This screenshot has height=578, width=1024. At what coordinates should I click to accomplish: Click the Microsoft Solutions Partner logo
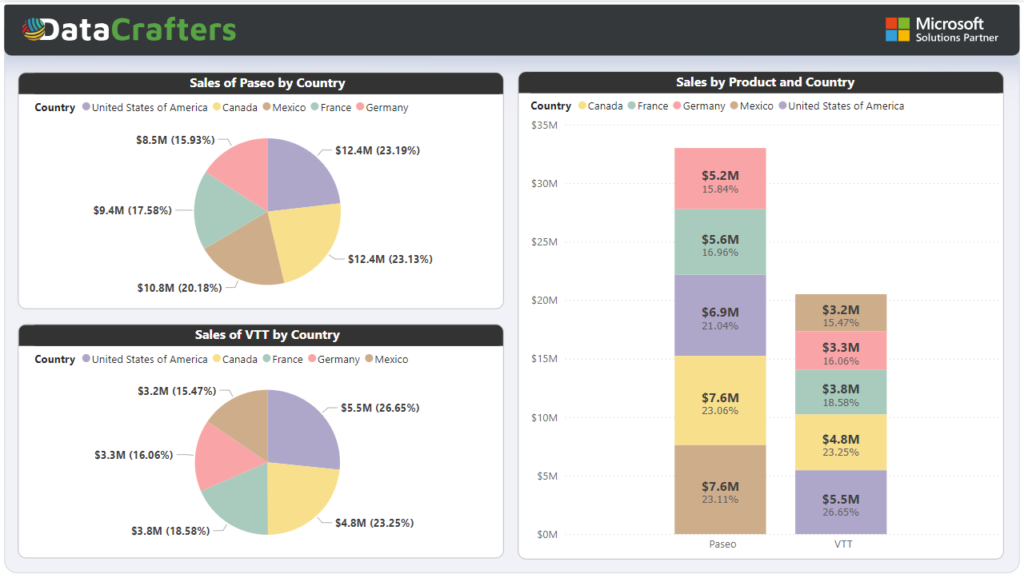pos(941,30)
